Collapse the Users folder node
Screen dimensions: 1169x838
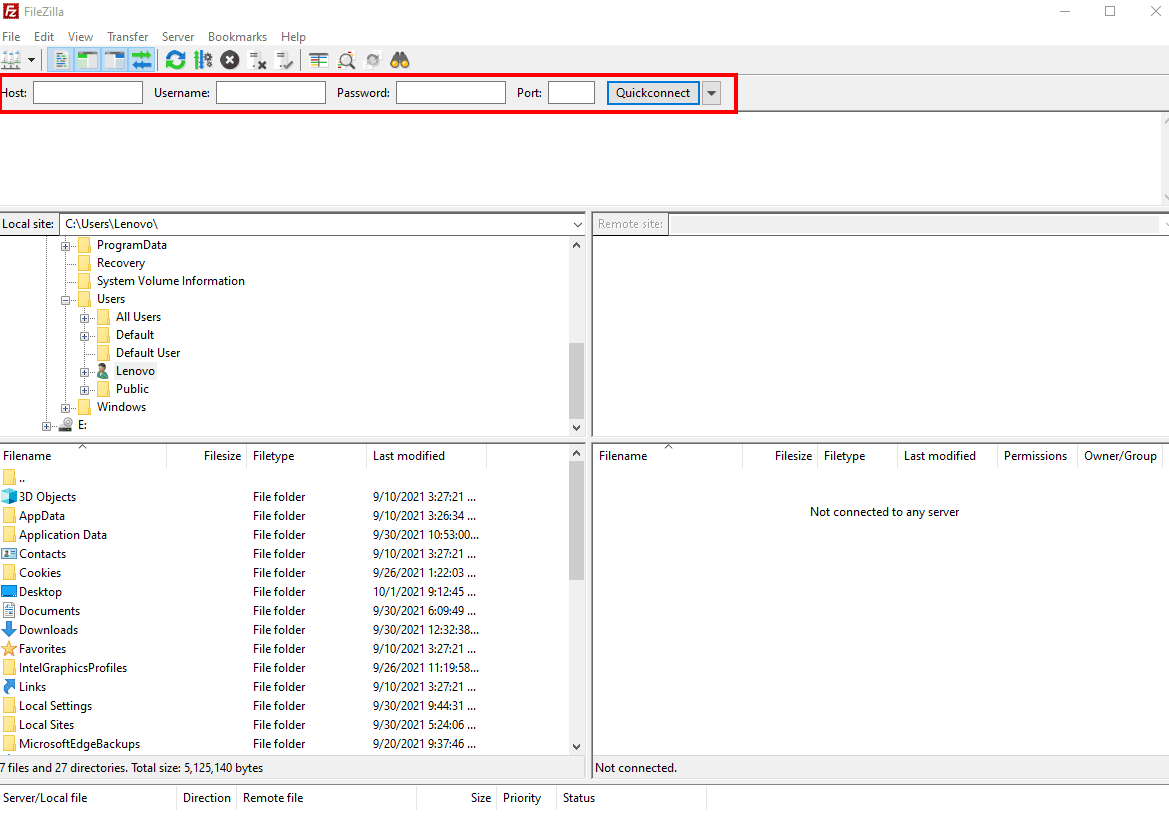(x=66, y=300)
